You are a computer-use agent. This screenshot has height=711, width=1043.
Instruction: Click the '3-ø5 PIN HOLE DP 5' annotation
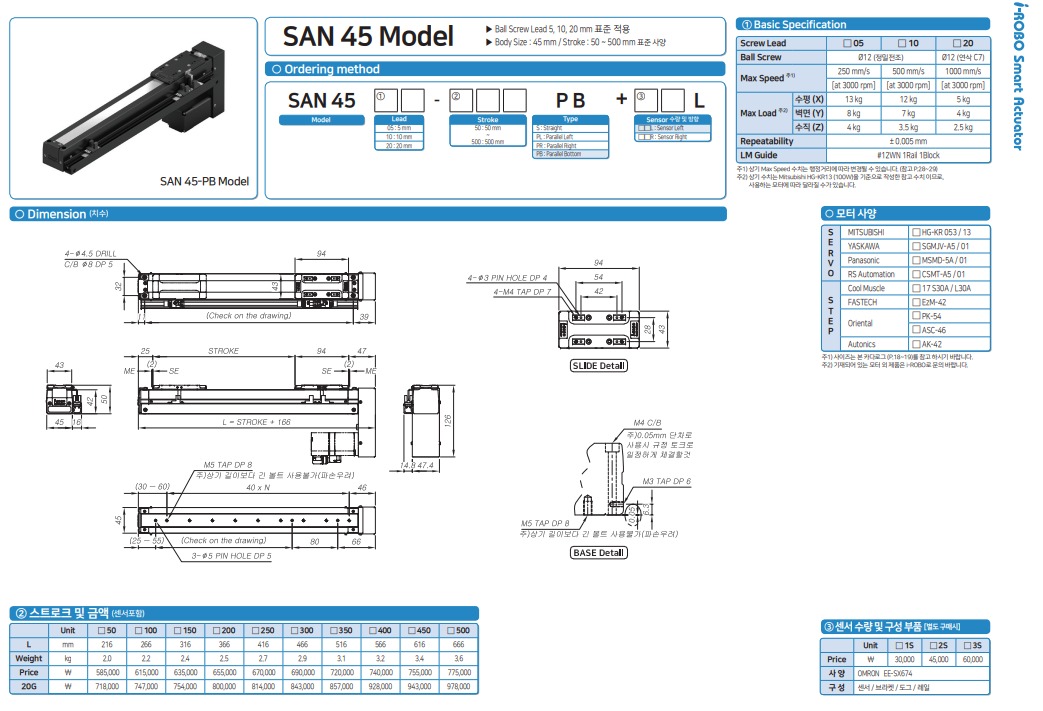coord(231,556)
